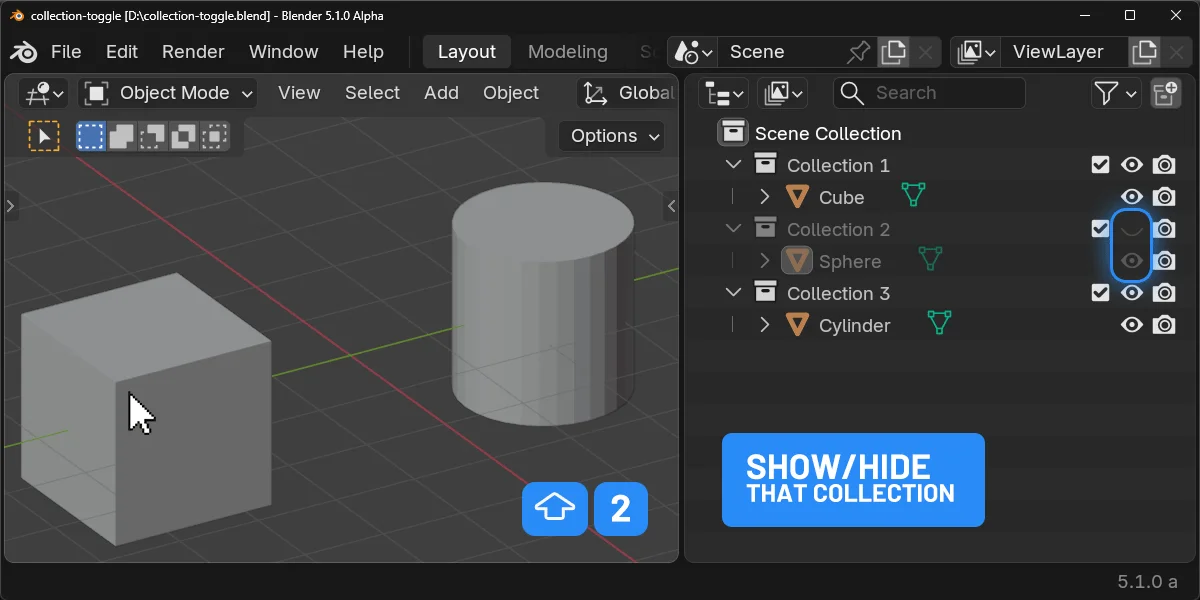Image resolution: width=1200 pixels, height=600 pixels.
Task: Open the editor type selector icon
Action: coord(40,93)
